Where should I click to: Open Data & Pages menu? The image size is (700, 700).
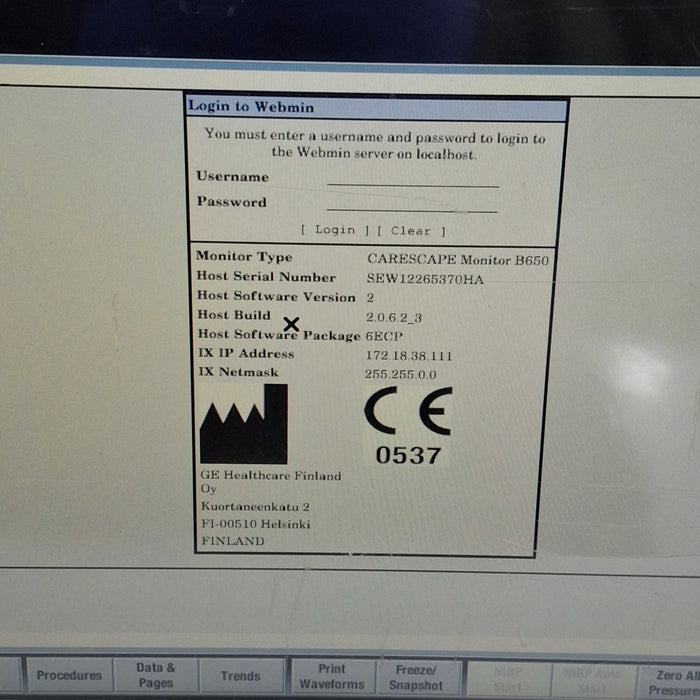(155, 675)
